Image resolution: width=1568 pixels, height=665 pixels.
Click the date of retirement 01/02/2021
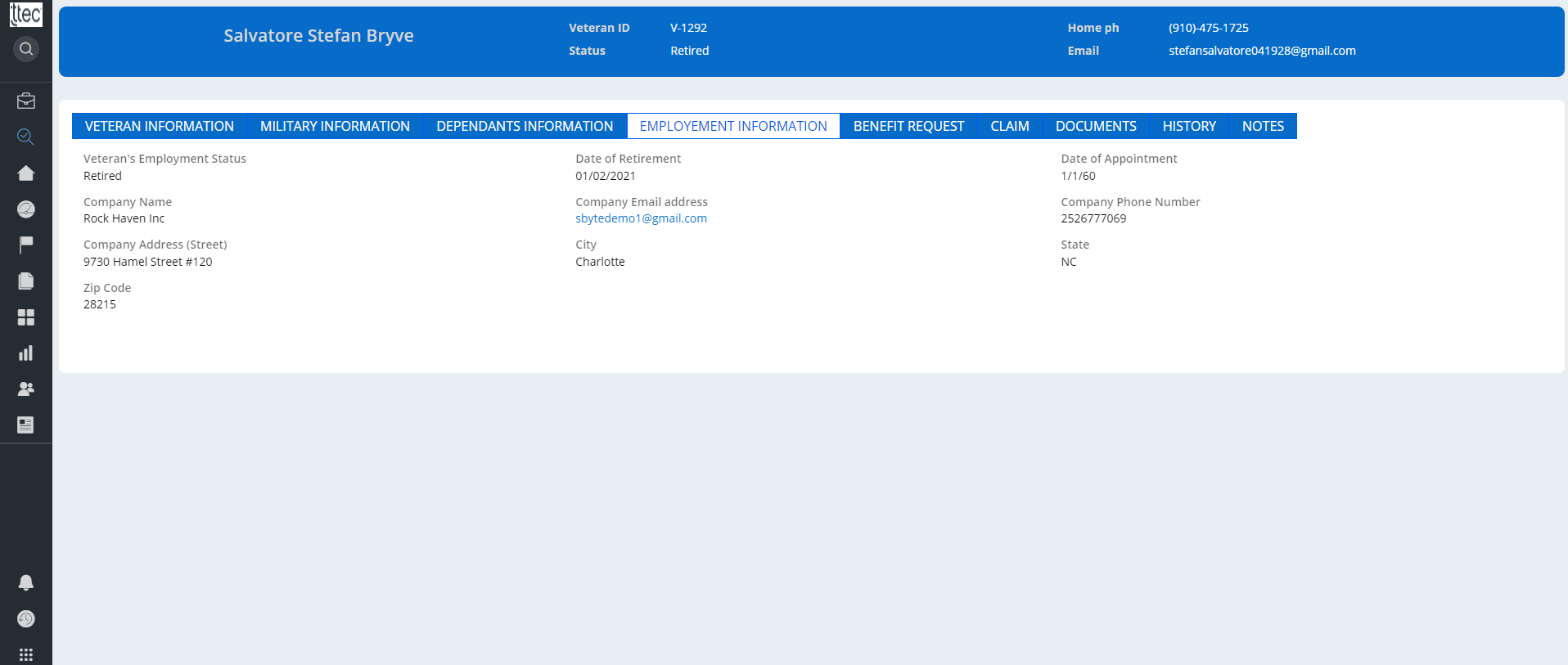point(606,176)
